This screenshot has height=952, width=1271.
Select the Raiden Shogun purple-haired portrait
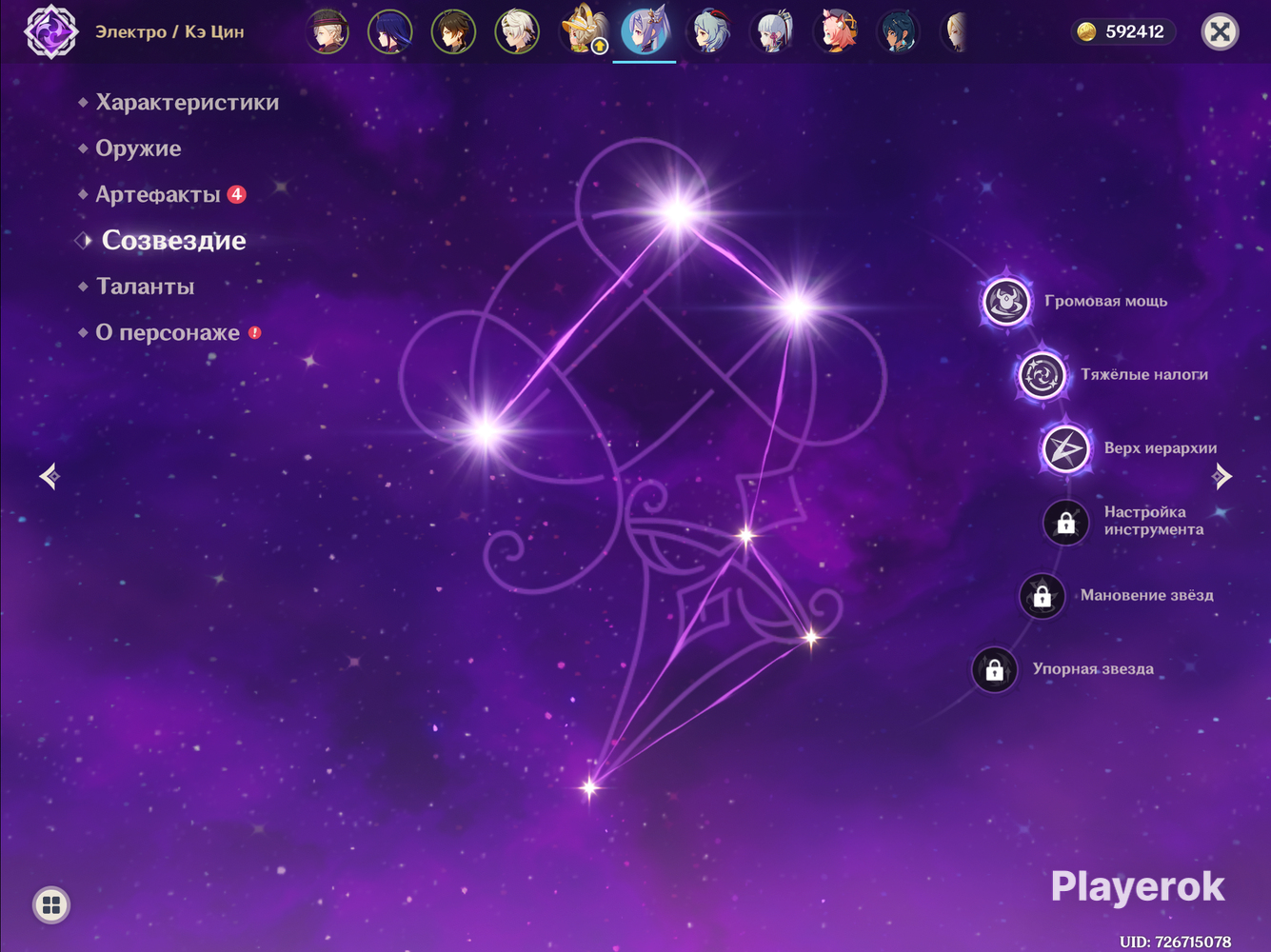(390, 31)
